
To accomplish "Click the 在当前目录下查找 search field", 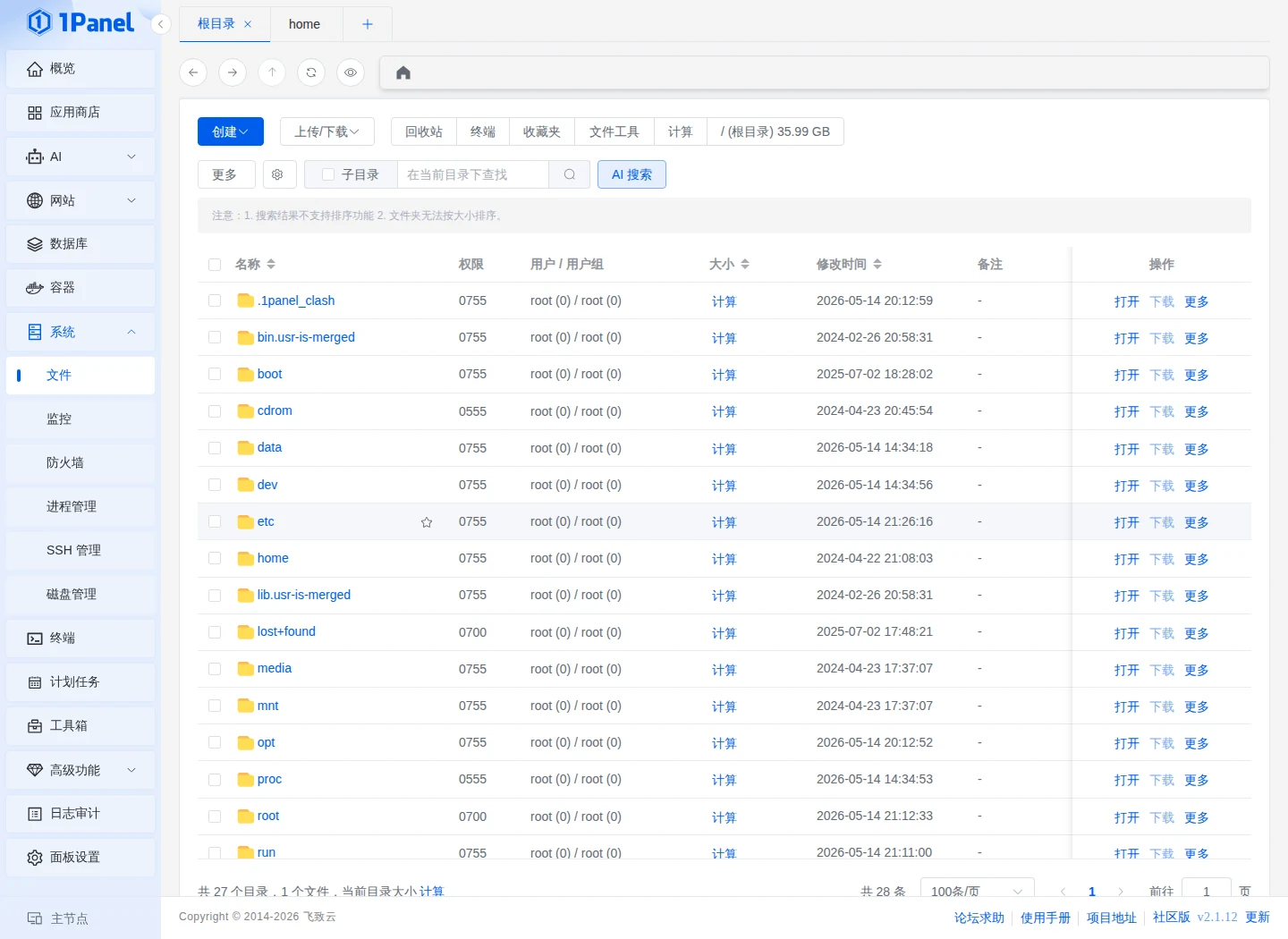I will (473, 174).
